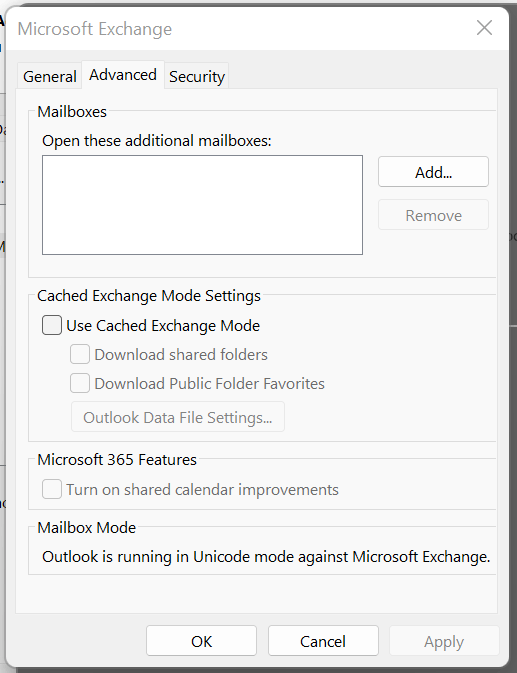Click the Add... mailbox button
517x673 pixels.
(433, 172)
